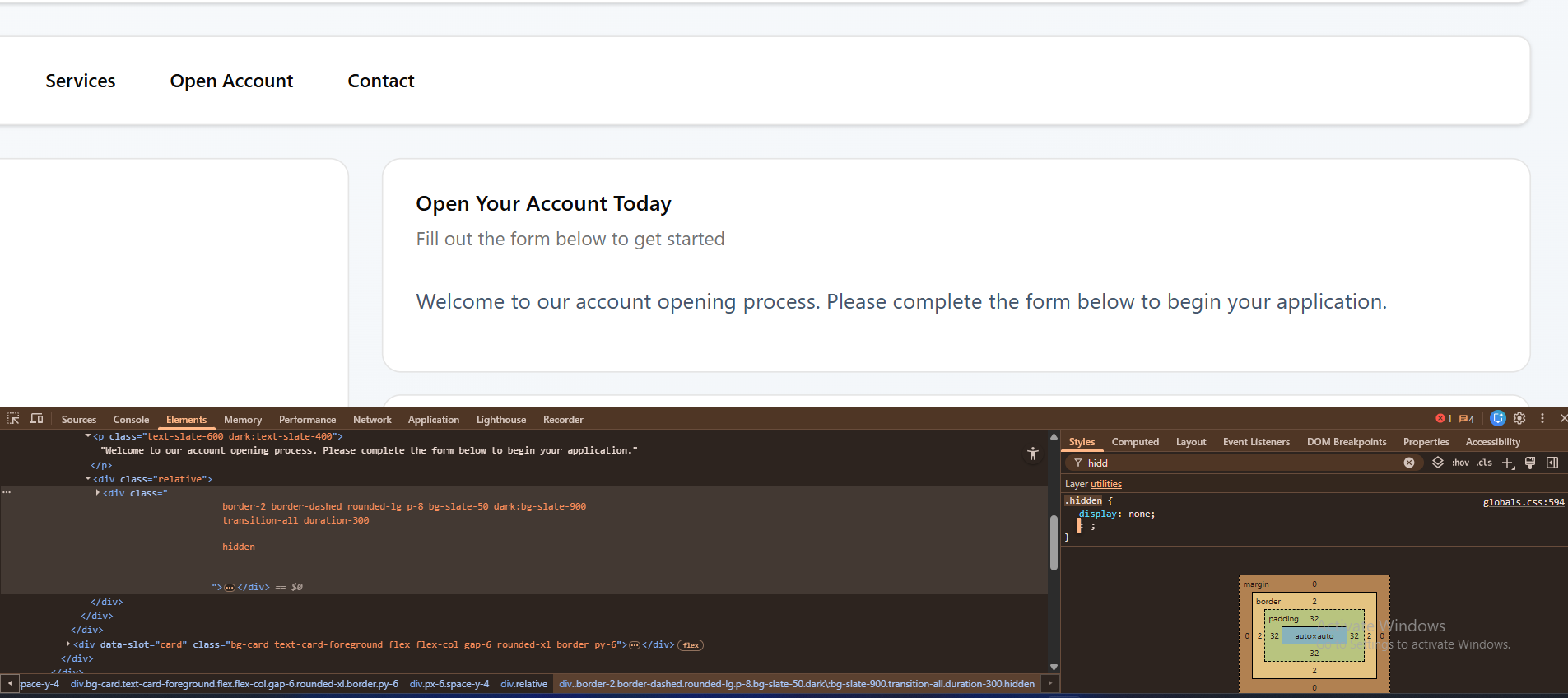This screenshot has height=698, width=1568.
Task: Expand the selected border-dashed div node
Action: pyautogui.click(x=98, y=493)
